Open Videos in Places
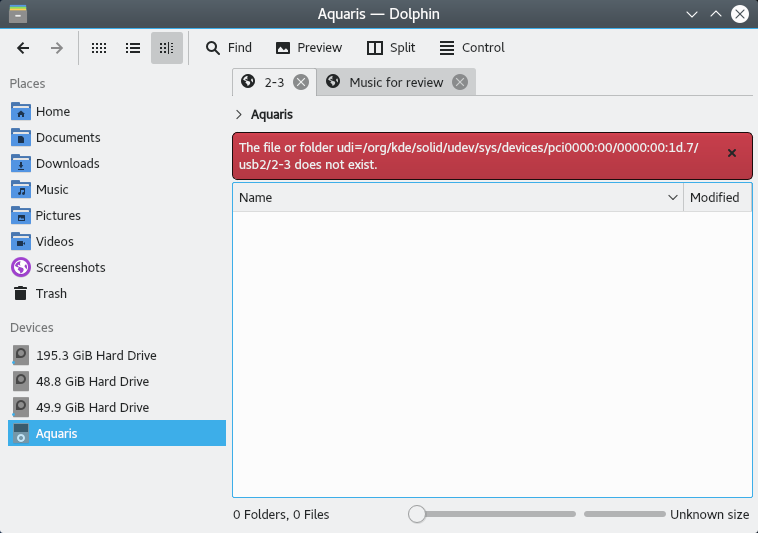 [117, 242]
